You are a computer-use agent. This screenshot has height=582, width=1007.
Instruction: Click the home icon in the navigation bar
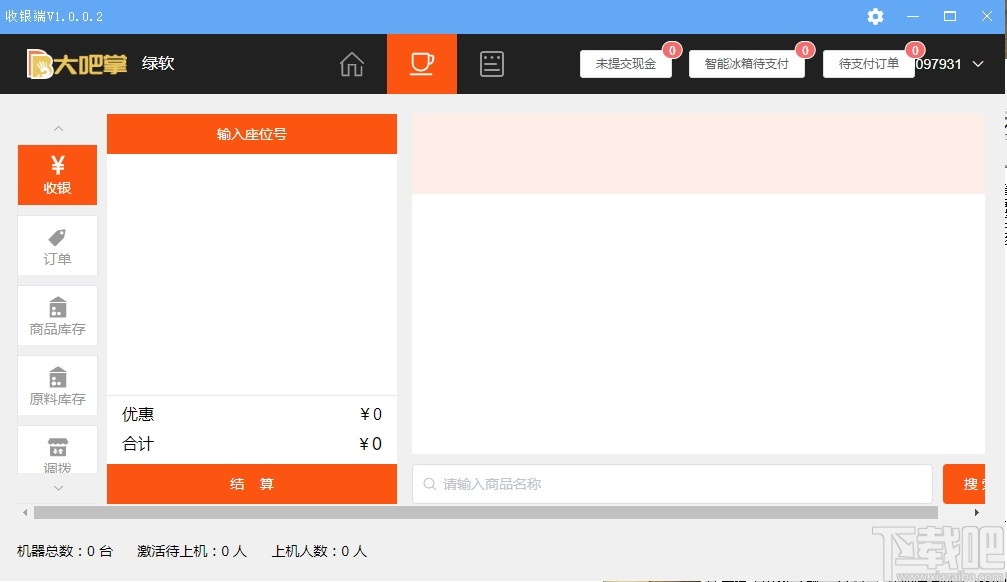pyautogui.click(x=351, y=63)
